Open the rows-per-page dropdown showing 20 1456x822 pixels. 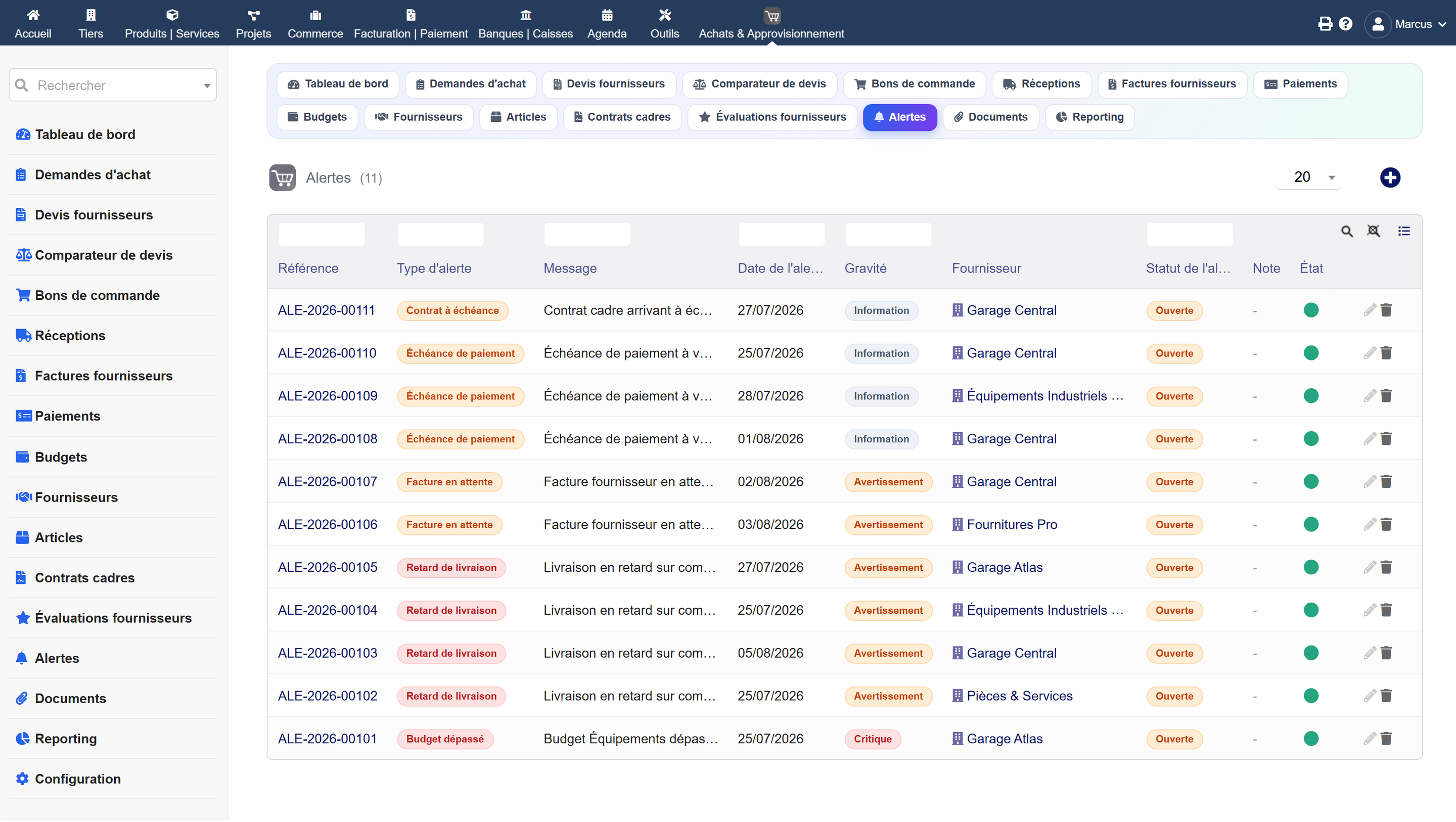click(1308, 177)
